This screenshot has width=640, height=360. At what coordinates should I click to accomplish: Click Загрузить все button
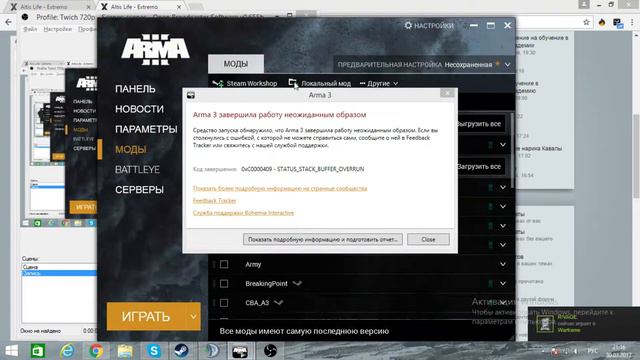coord(481,167)
